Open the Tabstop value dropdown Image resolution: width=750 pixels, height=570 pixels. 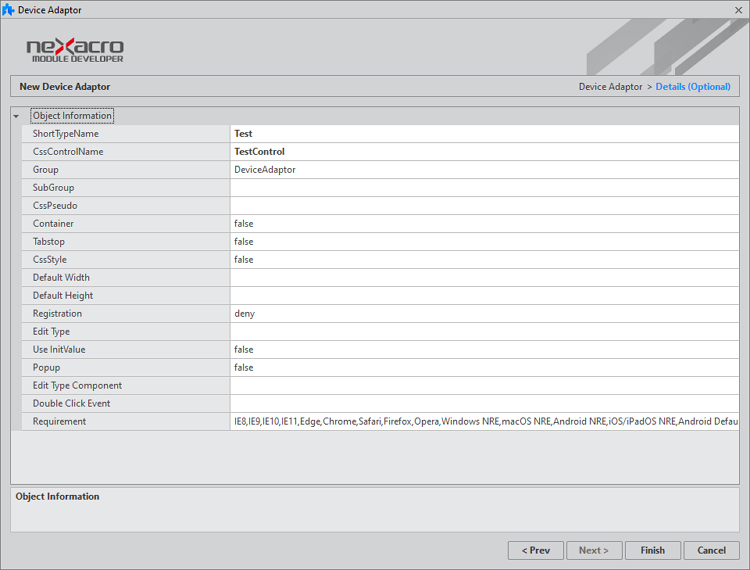[x=484, y=242]
